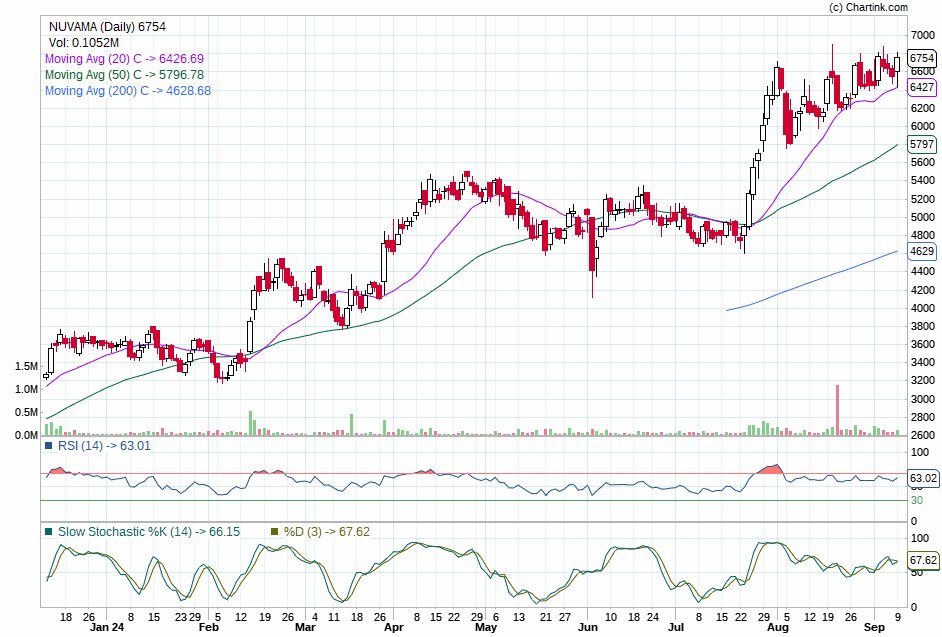The image size is (942, 637).
Task: Click the 63.02 RSI value tag
Action: click(923, 478)
